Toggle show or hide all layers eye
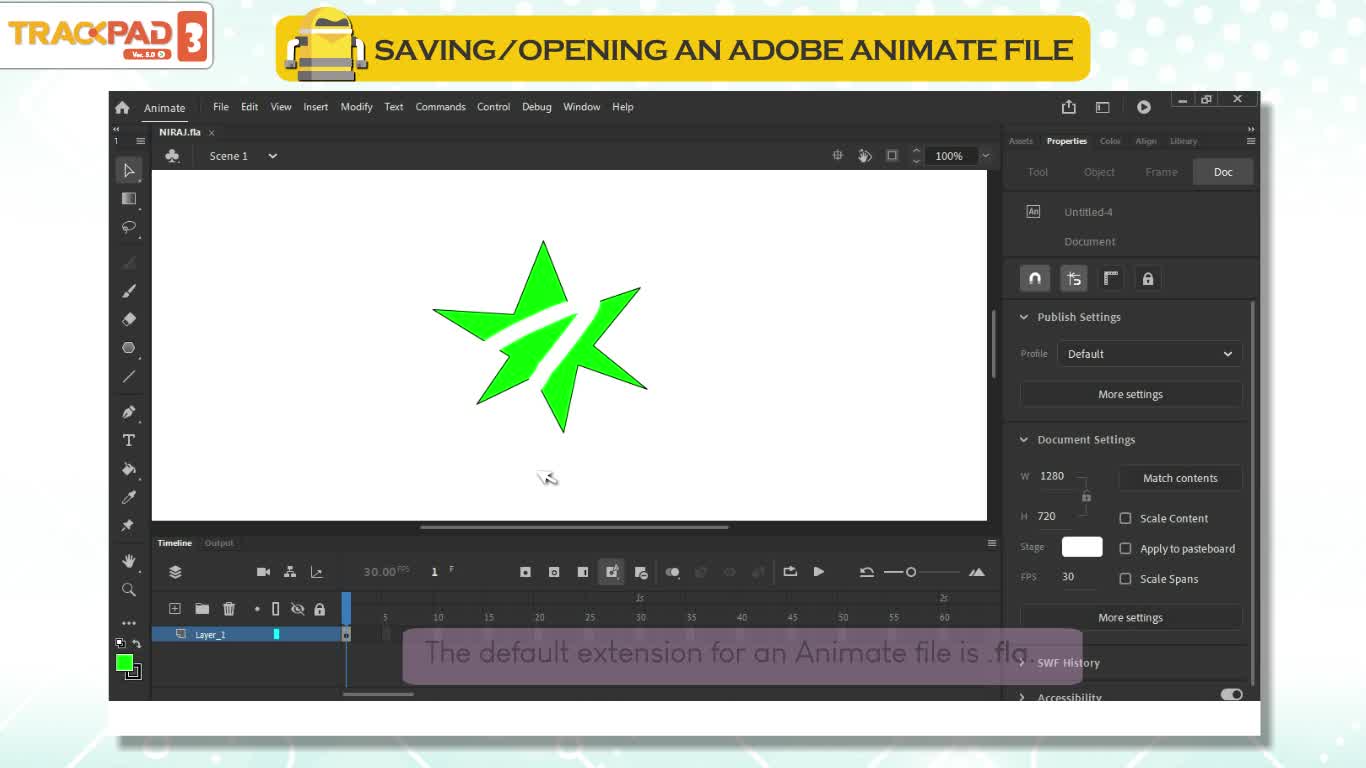 (x=297, y=609)
